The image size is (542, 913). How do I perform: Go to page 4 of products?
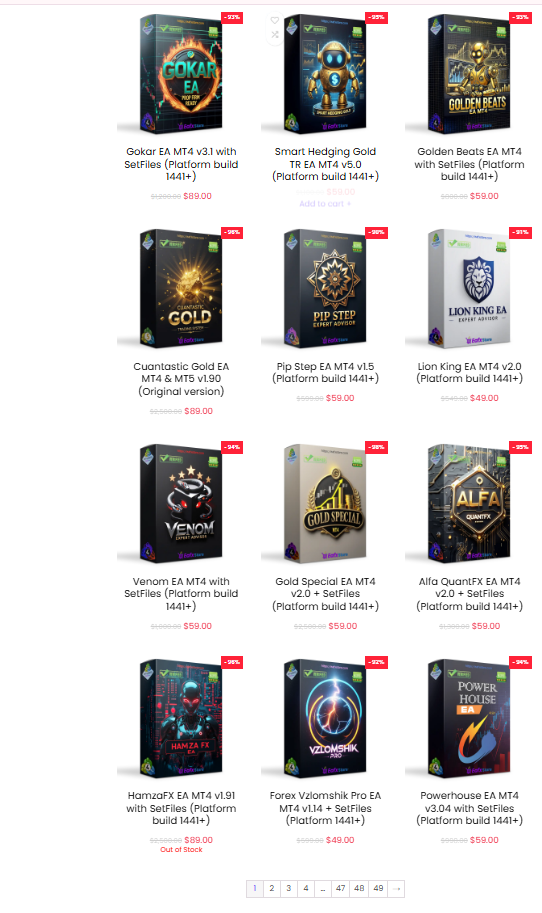[306, 889]
